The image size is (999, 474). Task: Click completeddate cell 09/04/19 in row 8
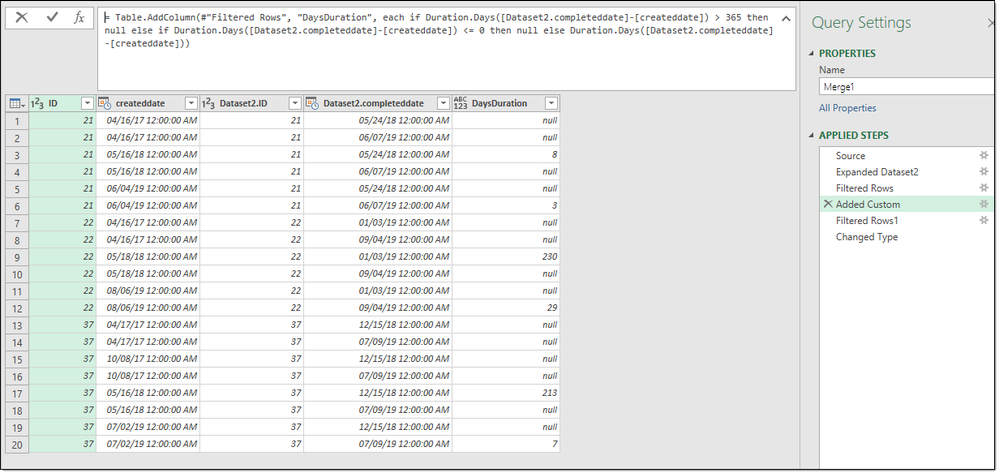coord(378,240)
